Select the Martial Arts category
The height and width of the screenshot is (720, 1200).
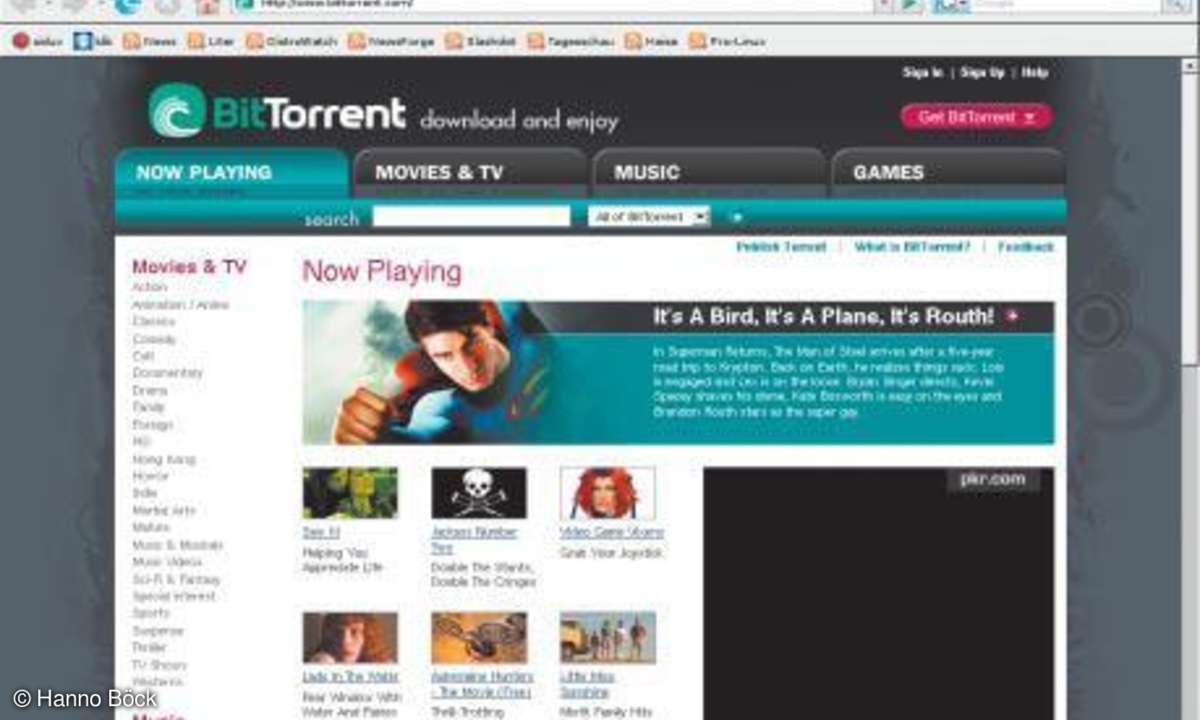[x=163, y=511]
